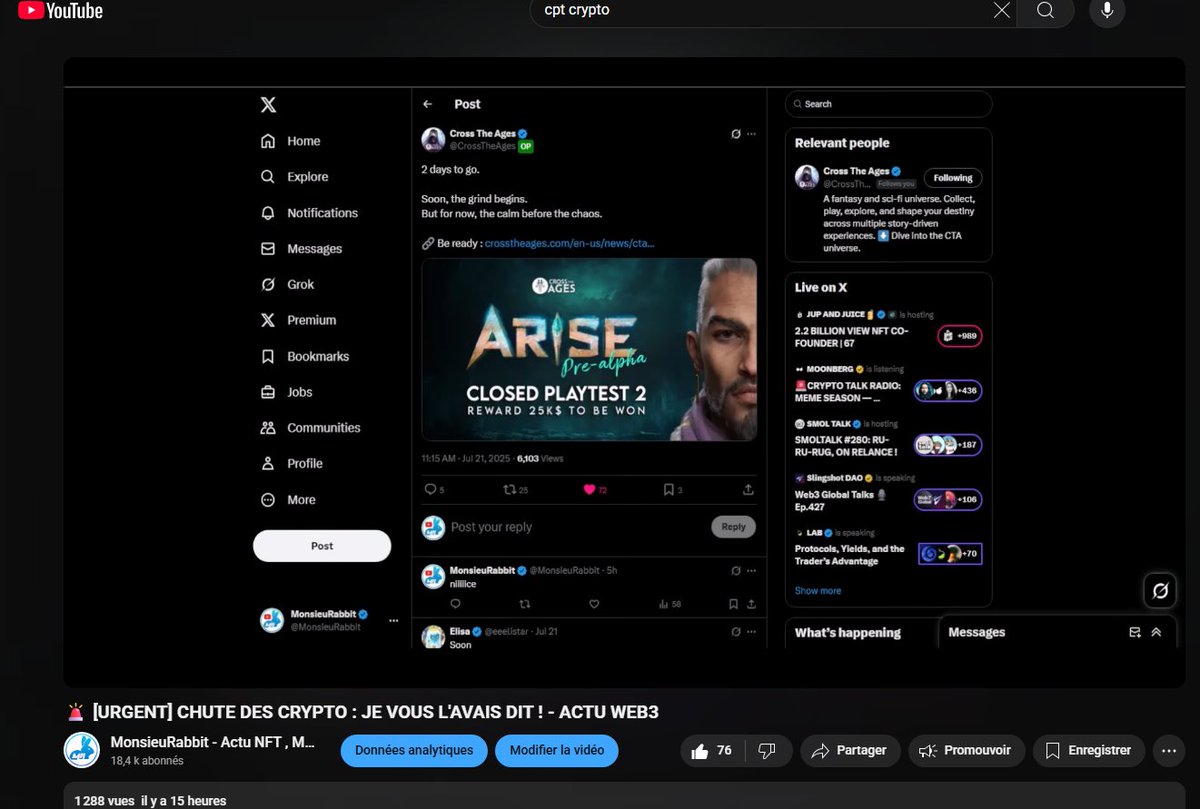The image size is (1200, 809).
Task: Open Données analytiques for the video
Action: pos(413,750)
